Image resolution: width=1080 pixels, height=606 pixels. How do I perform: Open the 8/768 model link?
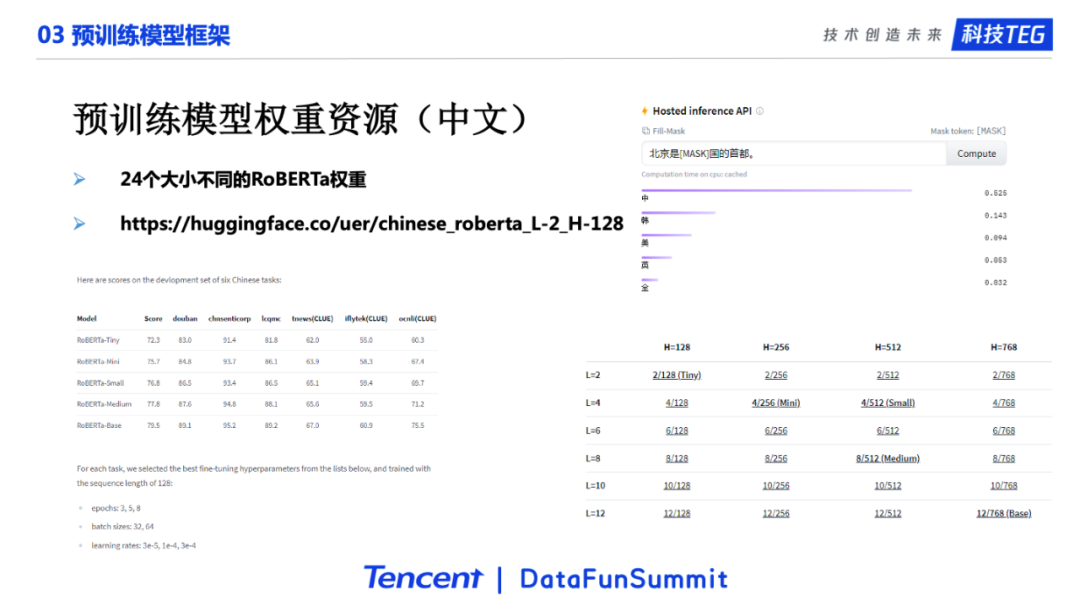[1004, 458]
